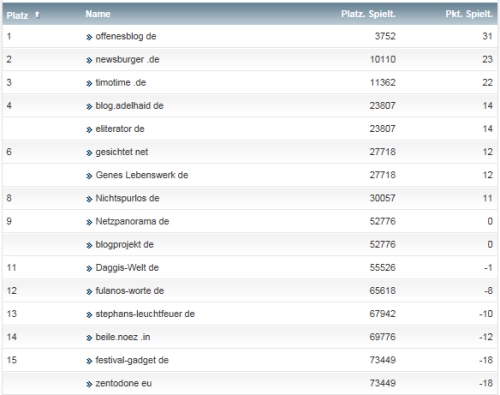
Task: Sort by Platz. Spielt. column header
Action: coord(368,14)
